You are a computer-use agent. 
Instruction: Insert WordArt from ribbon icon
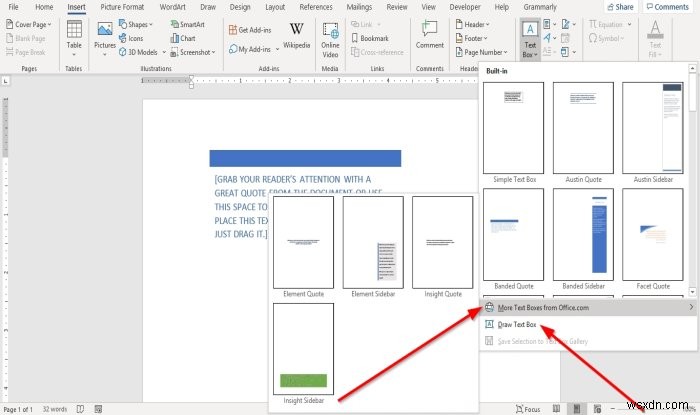click(550, 38)
